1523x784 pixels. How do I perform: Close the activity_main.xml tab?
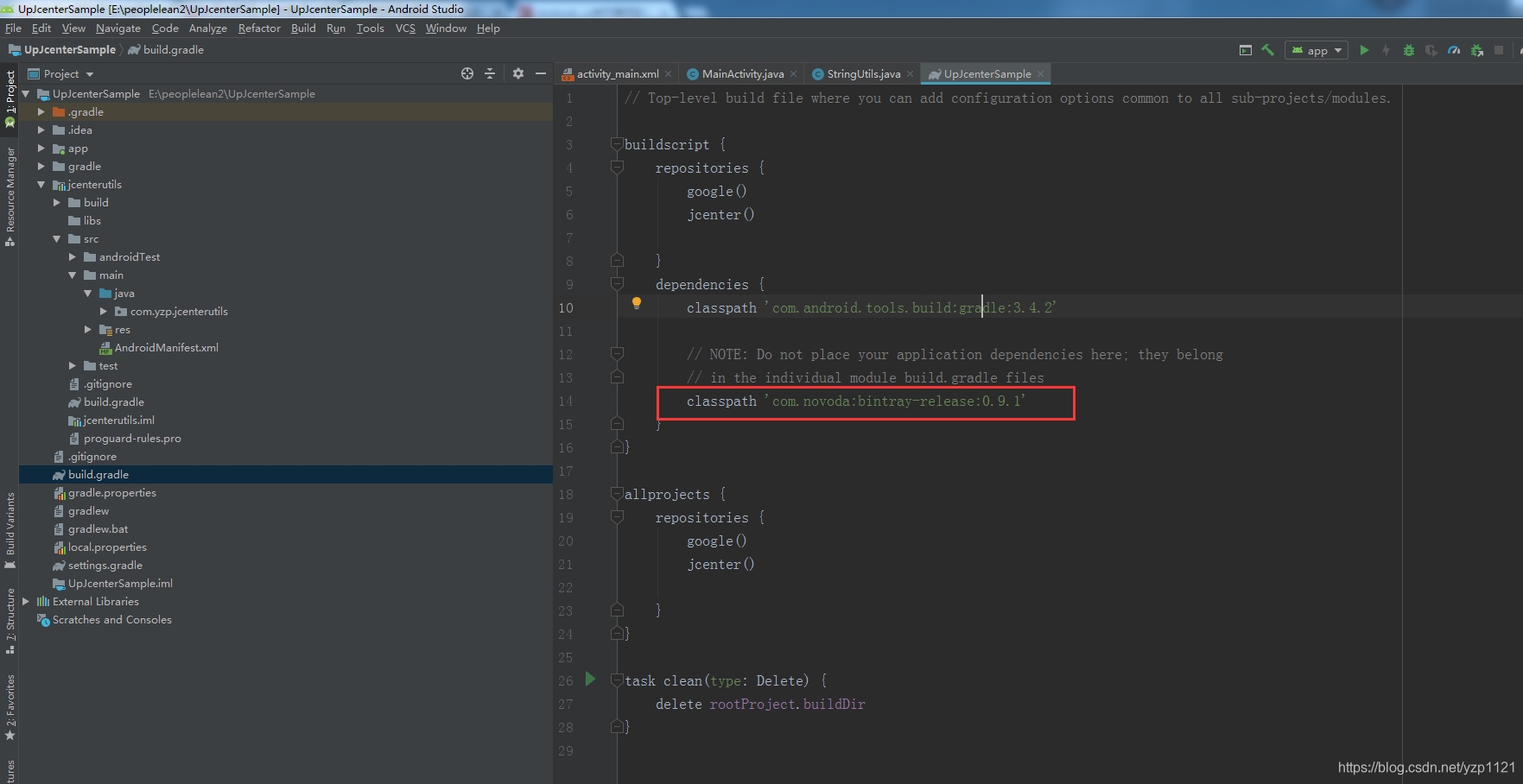[669, 74]
